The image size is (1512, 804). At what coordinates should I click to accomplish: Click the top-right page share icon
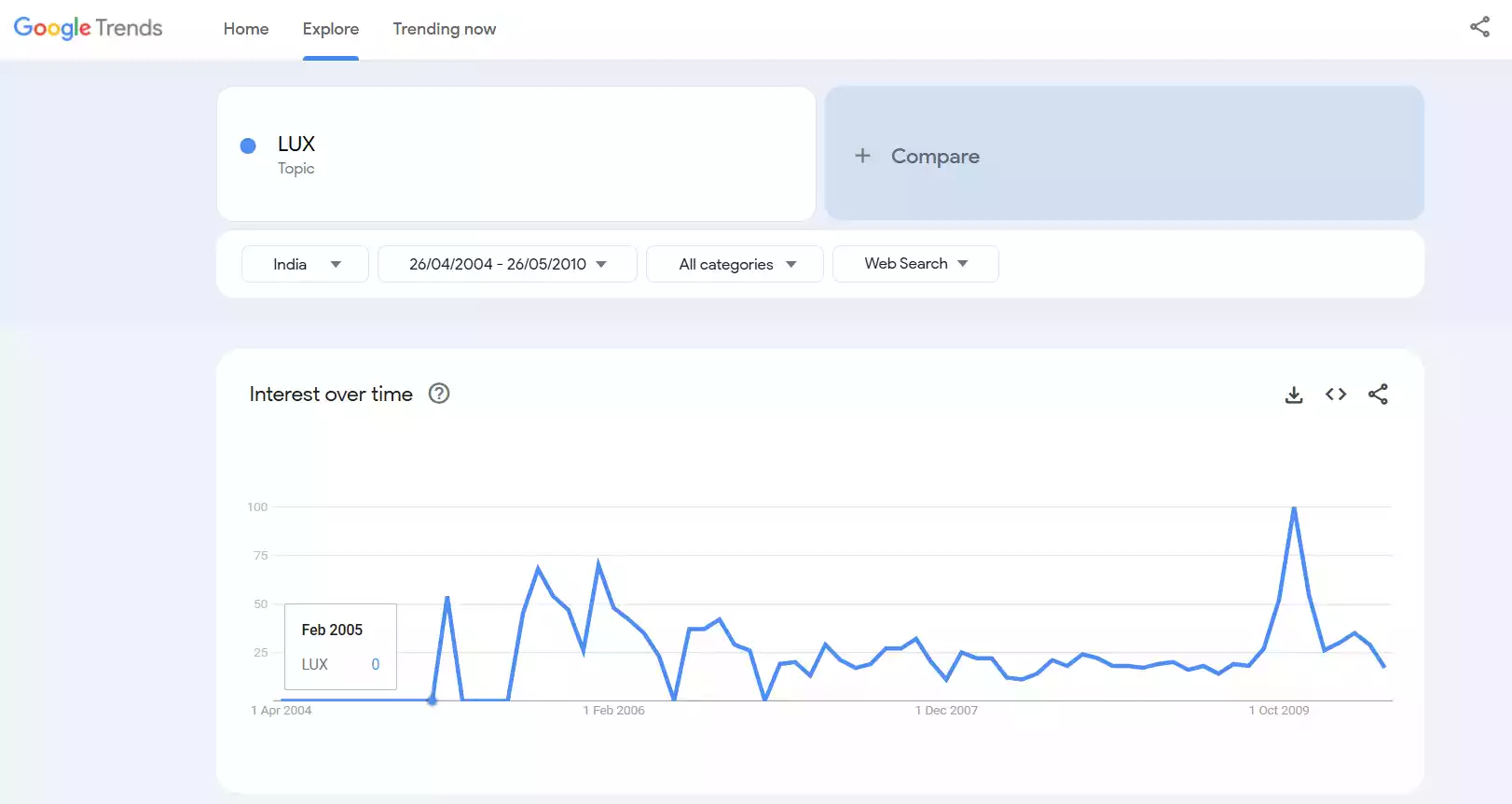(x=1479, y=27)
